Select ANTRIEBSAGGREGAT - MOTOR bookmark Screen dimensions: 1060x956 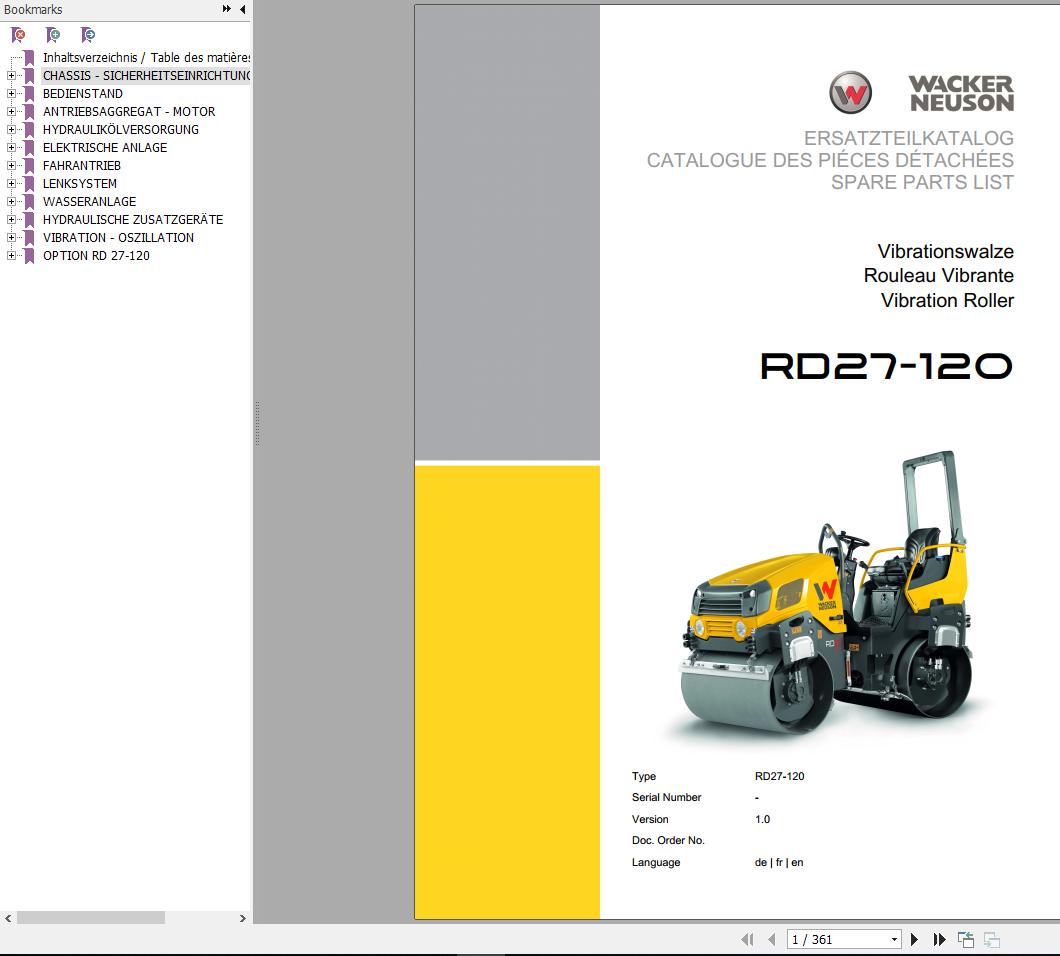click(x=129, y=112)
